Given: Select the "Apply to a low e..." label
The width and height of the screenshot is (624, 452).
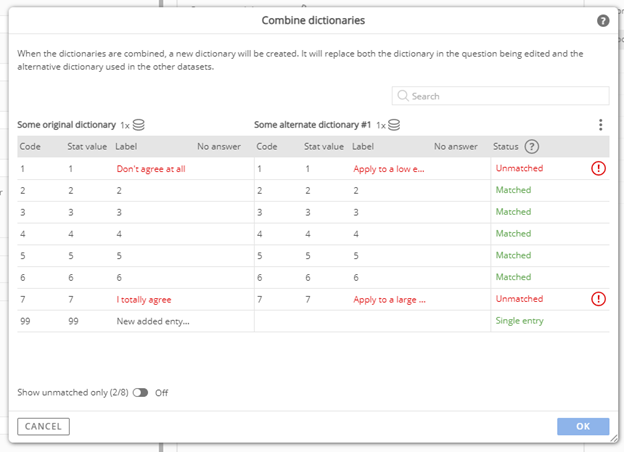Looking at the screenshot, I should pos(389,169).
